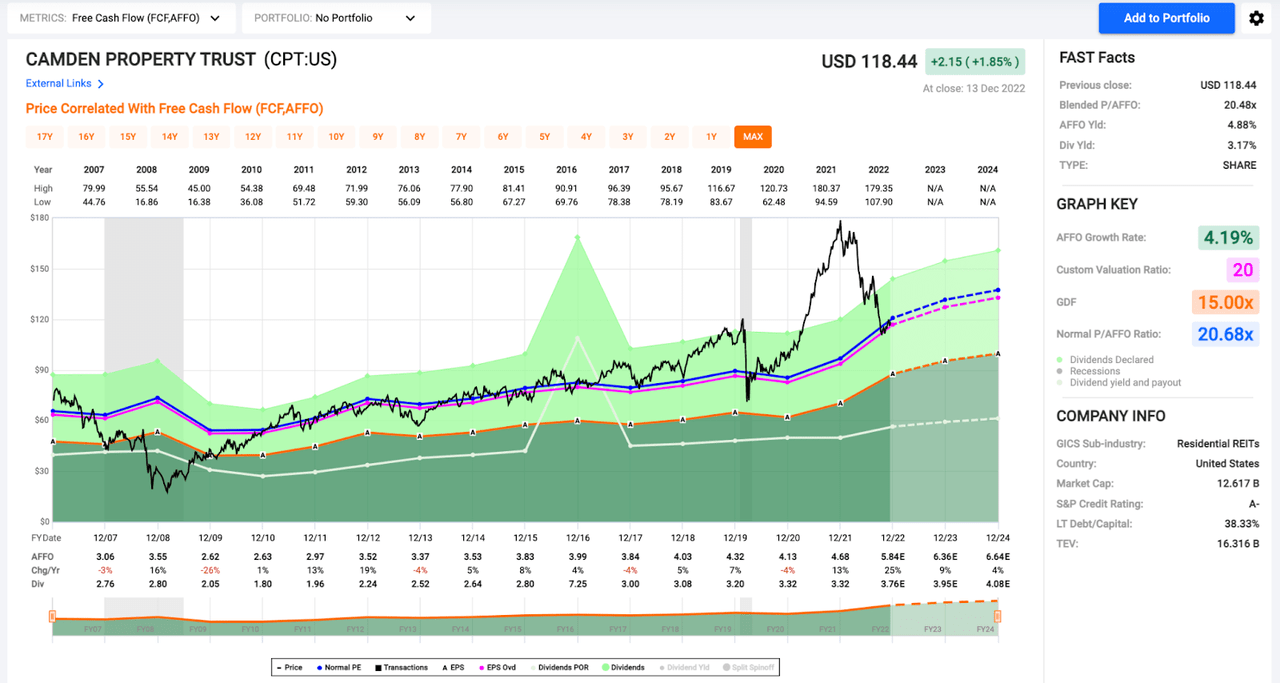Viewport: 1280px width, 683px height.
Task: Open the settings gear icon
Action: (x=1257, y=18)
